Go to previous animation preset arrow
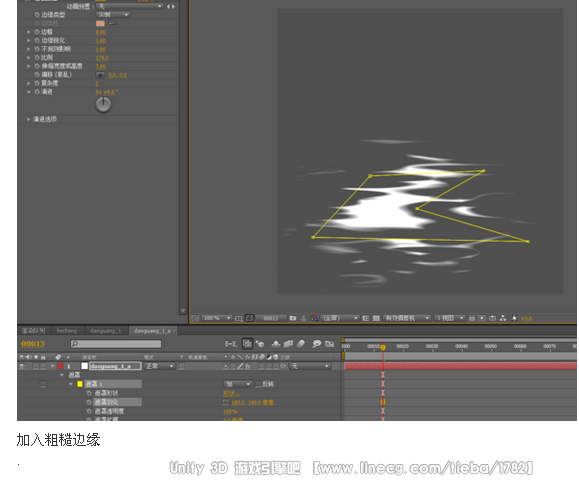The image size is (579, 485). pyautogui.click(x=168, y=6)
